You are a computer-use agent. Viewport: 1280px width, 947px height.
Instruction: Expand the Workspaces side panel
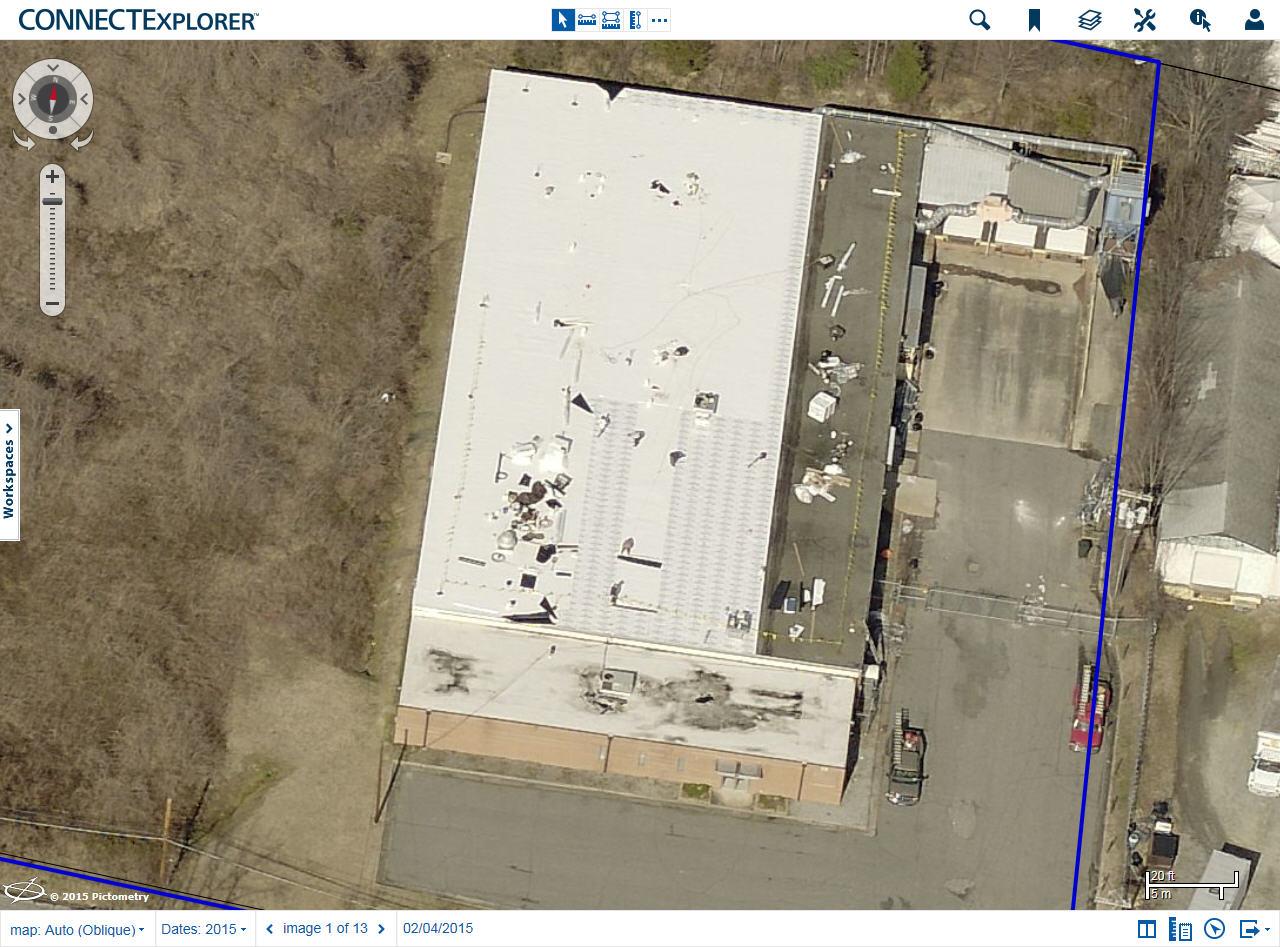9,475
